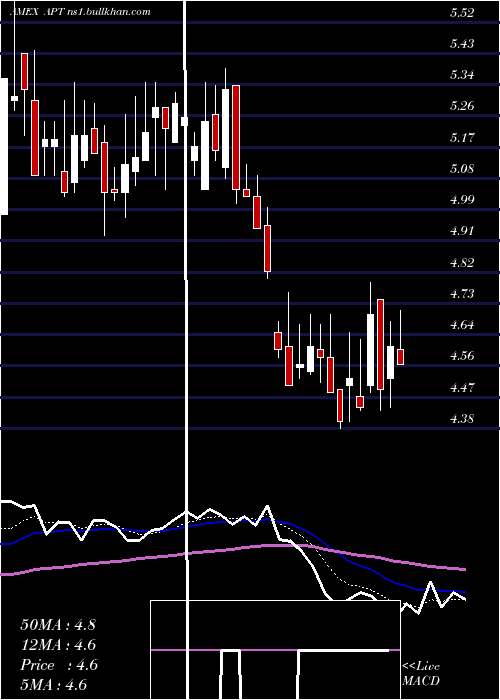The height and width of the screenshot is (700, 500).
Task: Click the 4.38 price axis label
Action: (462, 419)
